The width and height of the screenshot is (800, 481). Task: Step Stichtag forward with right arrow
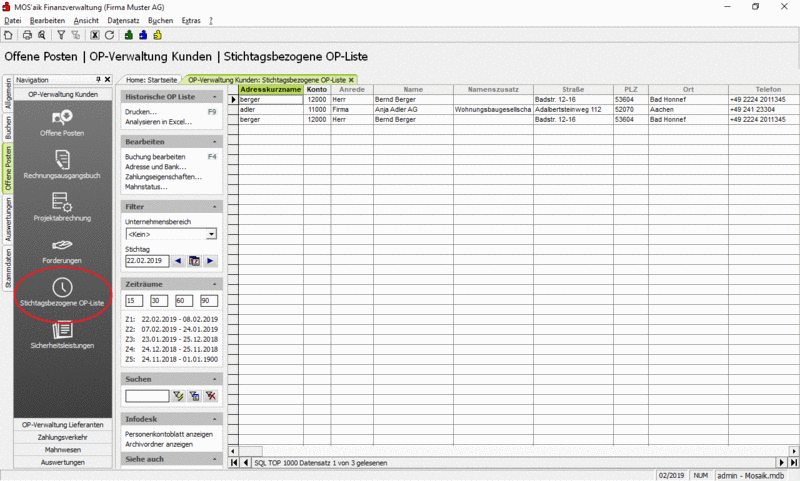pos(210,261)
